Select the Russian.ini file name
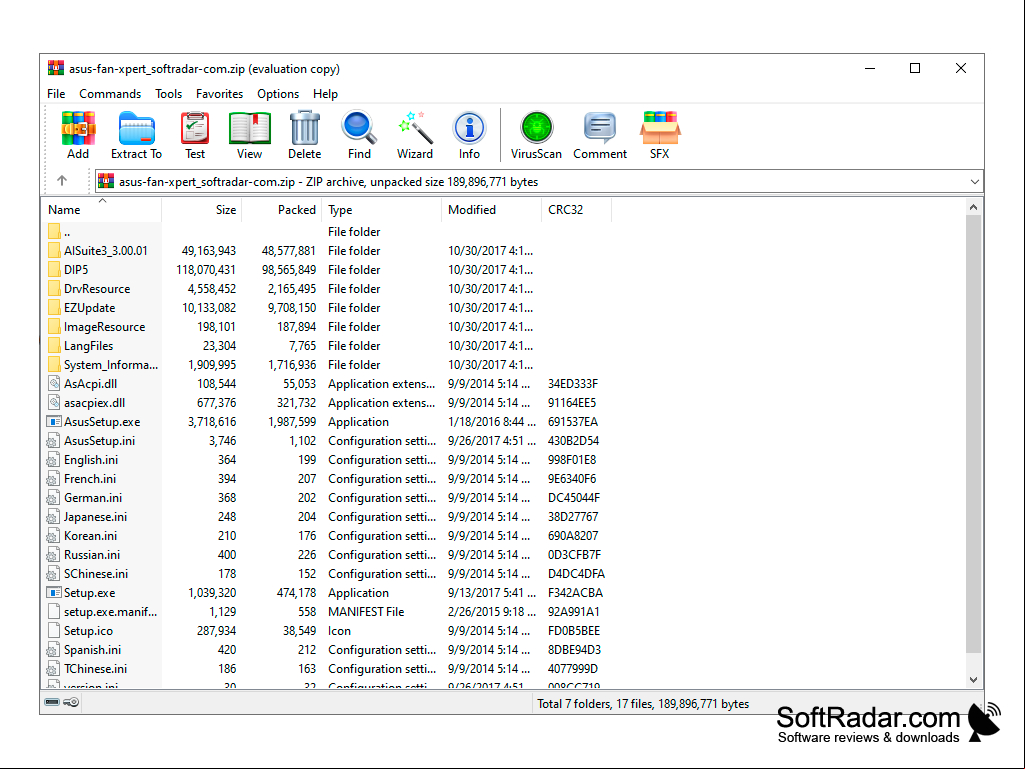The image size is (1025, 769). pos(92,555)
